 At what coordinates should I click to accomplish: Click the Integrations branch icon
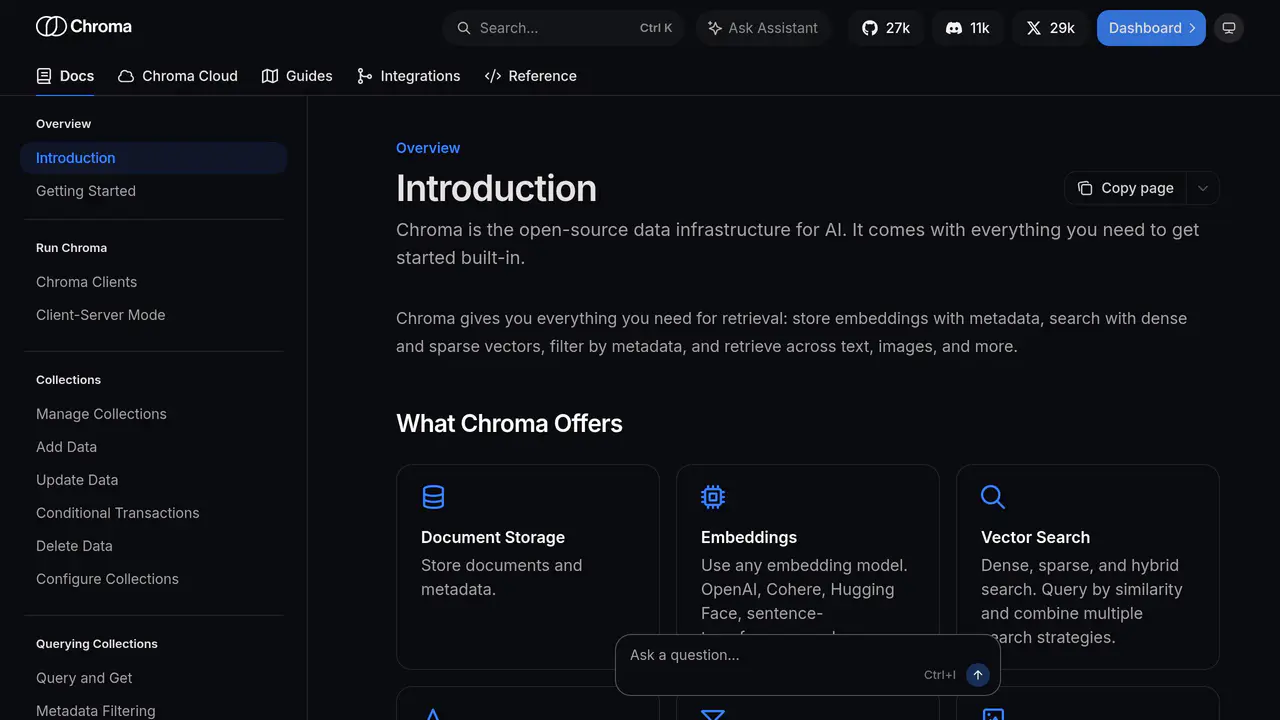(x=364, y=76)
